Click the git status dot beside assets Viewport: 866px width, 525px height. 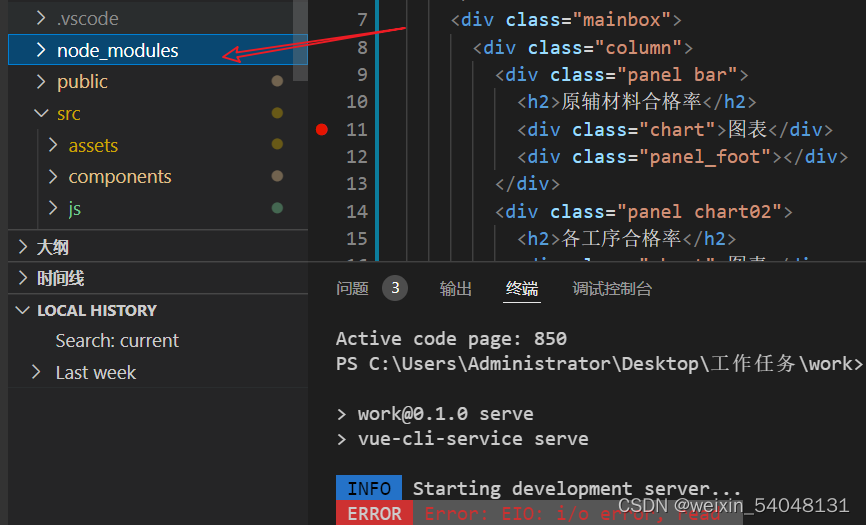tap(277, 144)
